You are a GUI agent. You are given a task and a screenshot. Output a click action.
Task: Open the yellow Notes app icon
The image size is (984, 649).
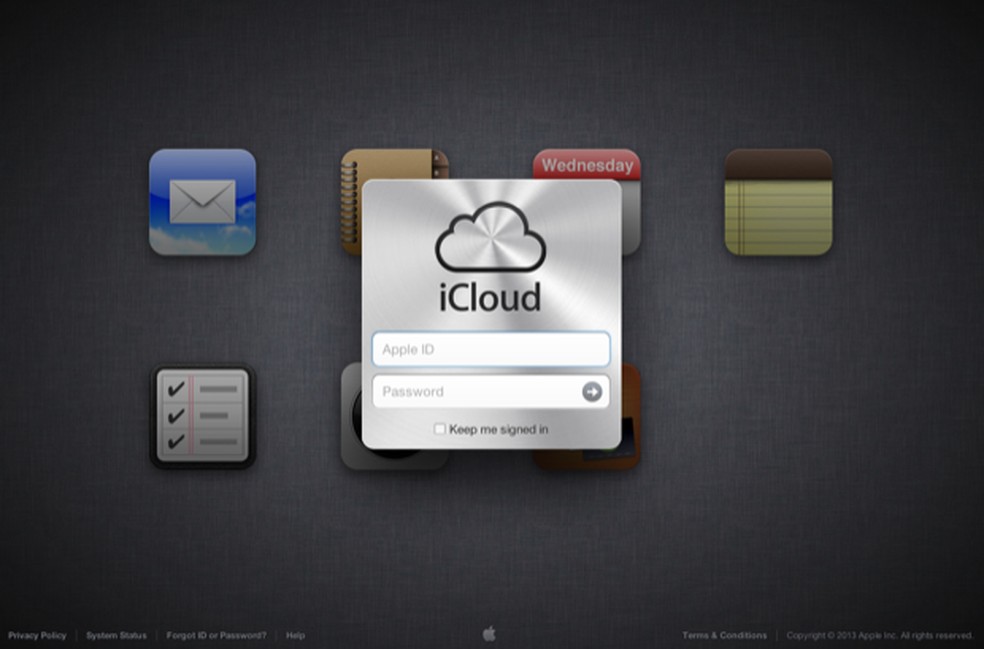coord(779,203)
